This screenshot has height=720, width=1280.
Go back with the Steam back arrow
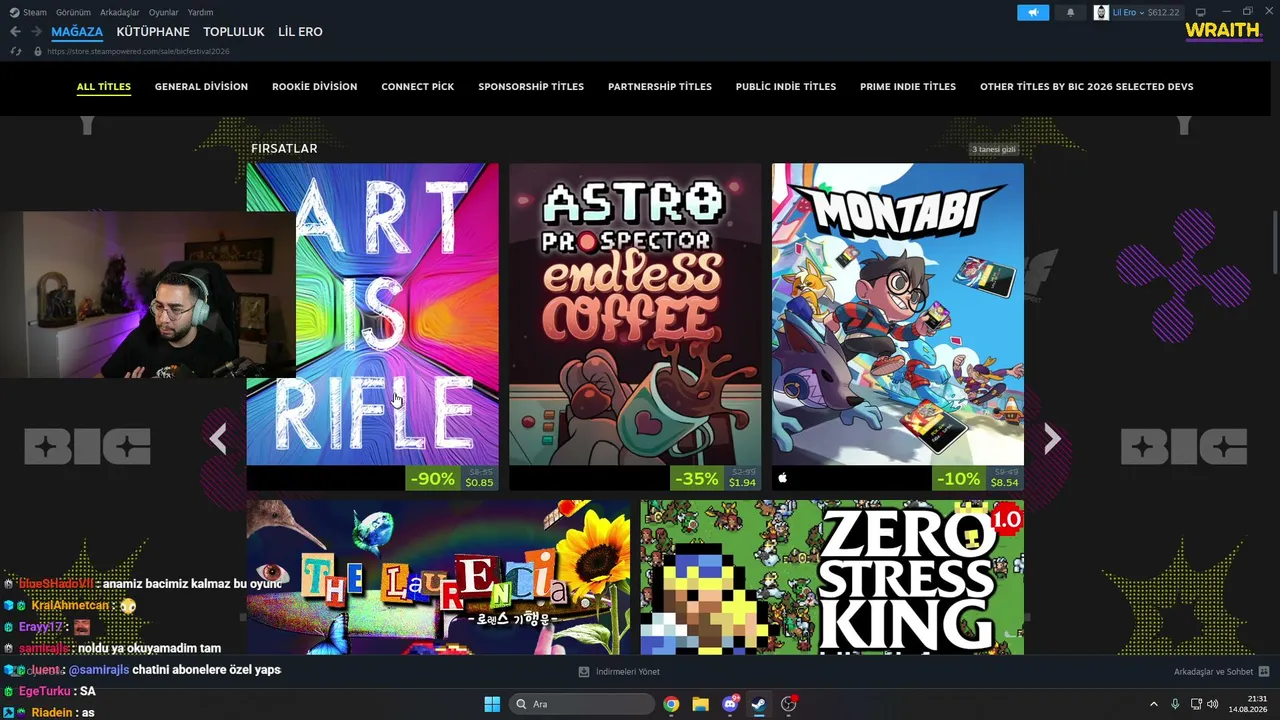pyautogui.click(x=15, y=32)
